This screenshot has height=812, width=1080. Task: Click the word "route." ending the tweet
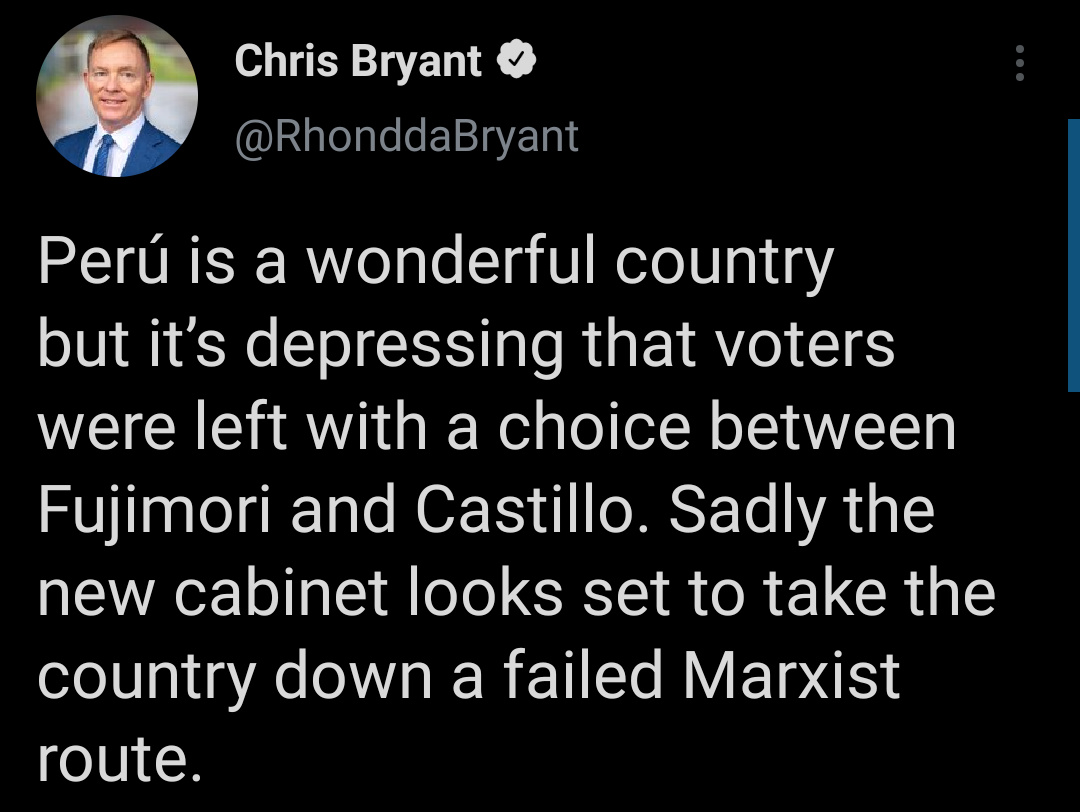tap(113, 760)
